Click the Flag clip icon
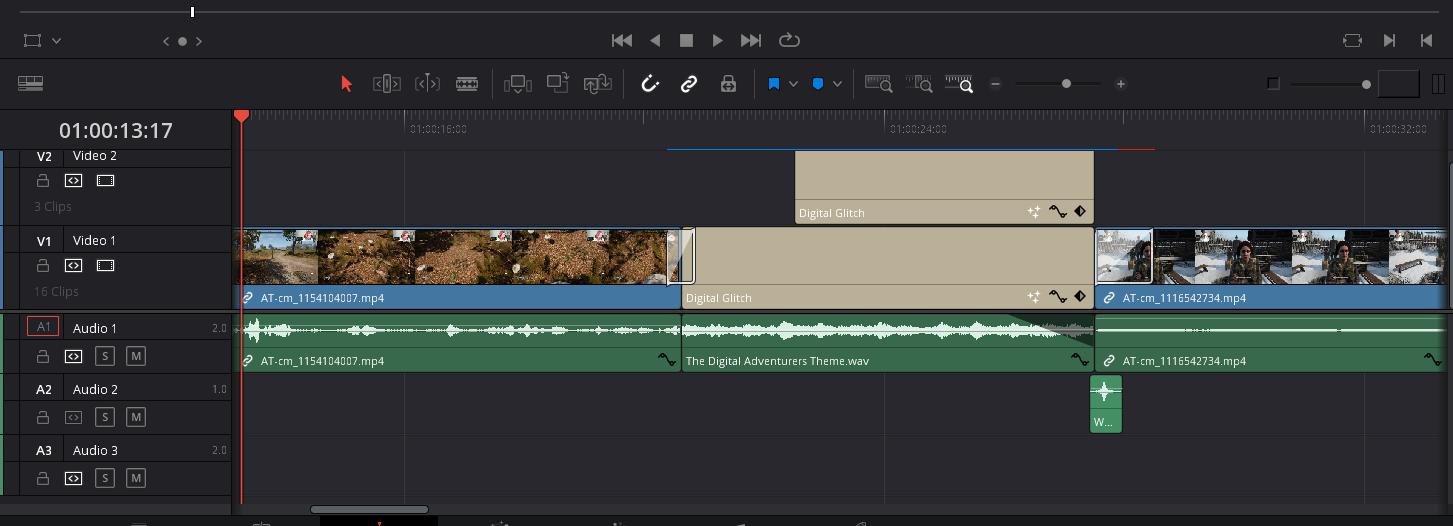Image resolution: width=1453 pixels, height=526 pixels. [x=774, y=84]
